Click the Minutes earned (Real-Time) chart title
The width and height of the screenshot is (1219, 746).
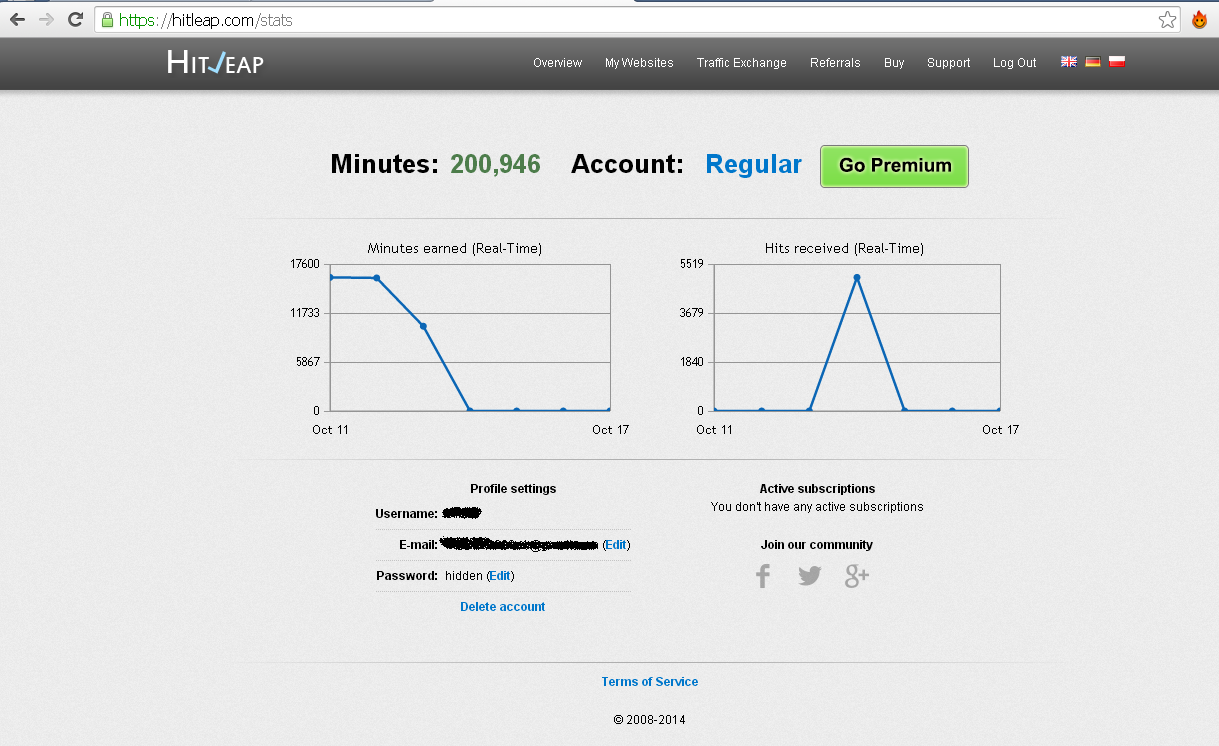[x=455, y=248]
